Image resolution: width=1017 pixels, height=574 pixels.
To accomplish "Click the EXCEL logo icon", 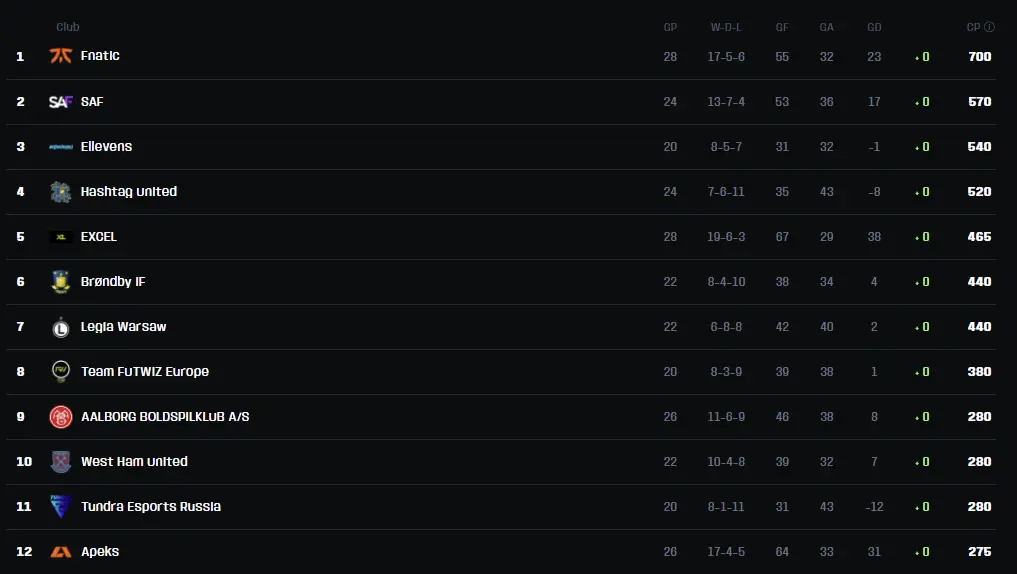I will 61,237.
